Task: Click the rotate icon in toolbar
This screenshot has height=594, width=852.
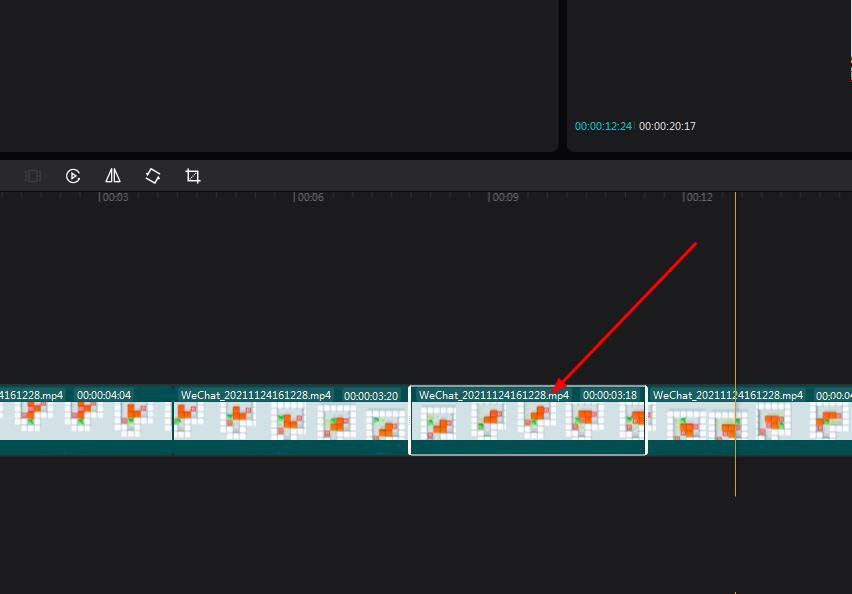Action: [153, 176]
